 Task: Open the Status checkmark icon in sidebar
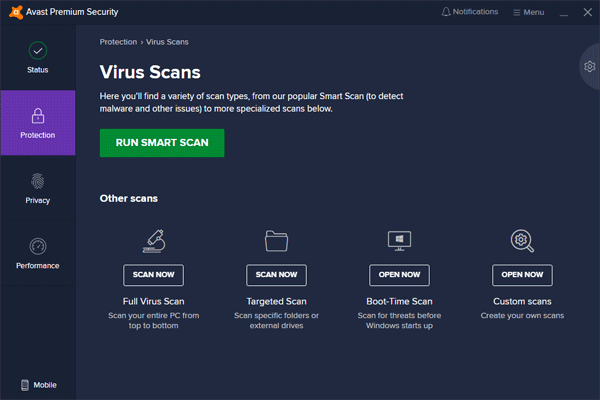point(38,51)
